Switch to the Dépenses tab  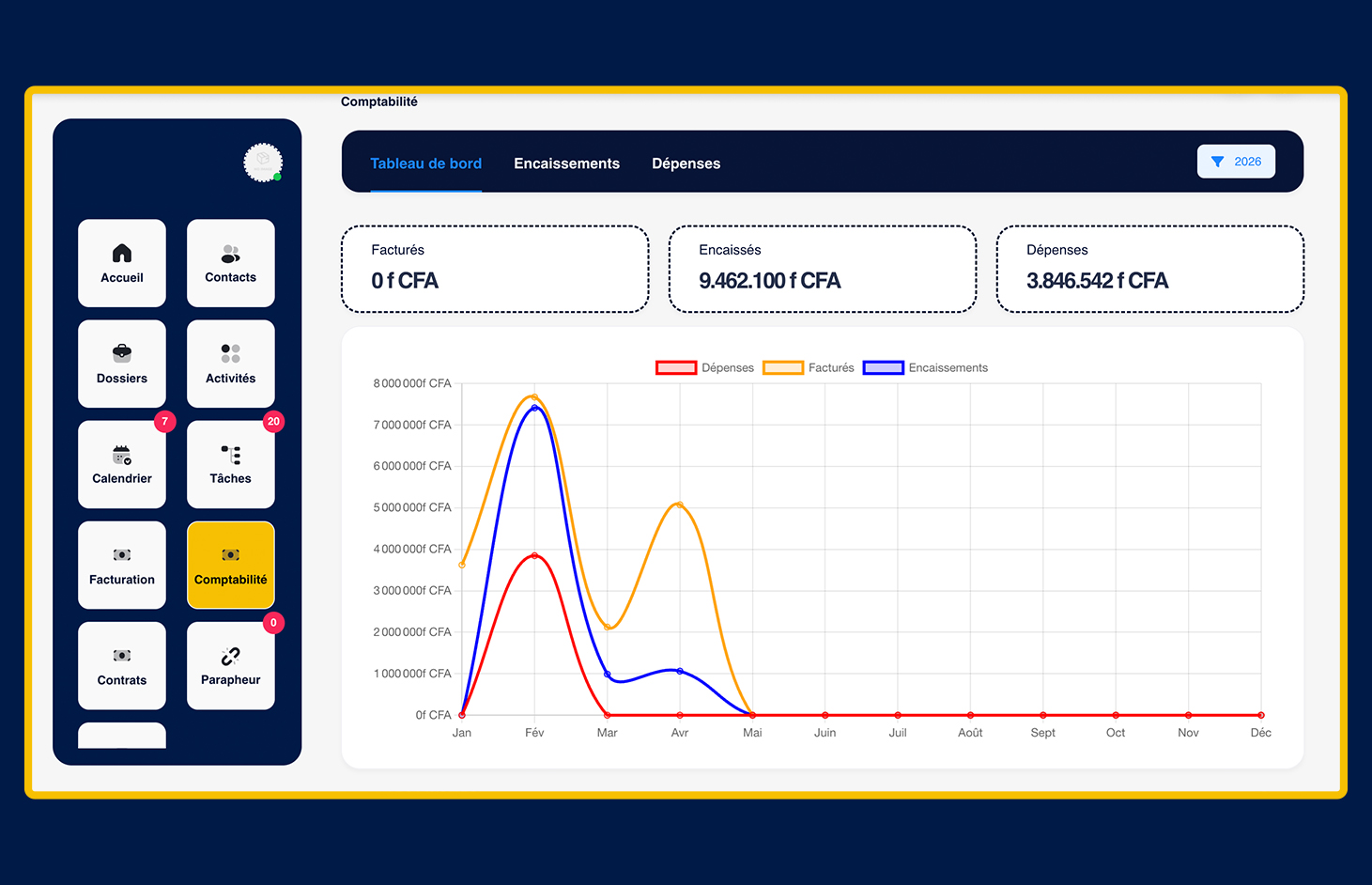686,163
